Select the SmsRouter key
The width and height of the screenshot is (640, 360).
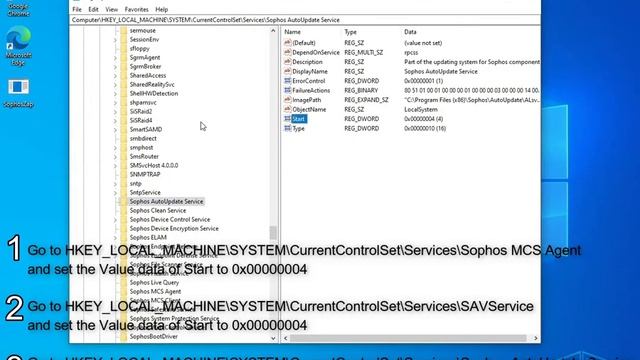pos(144,156)
